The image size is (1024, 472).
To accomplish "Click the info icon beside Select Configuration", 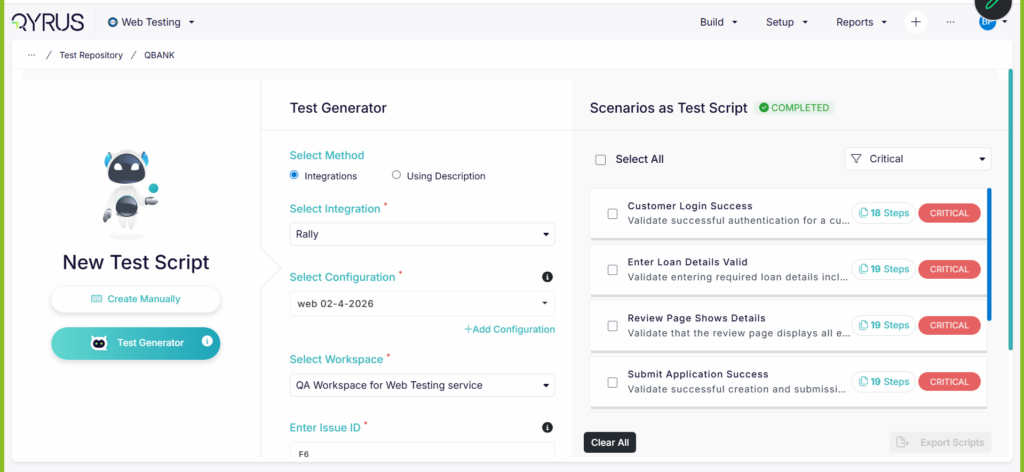I will [547, 277].
